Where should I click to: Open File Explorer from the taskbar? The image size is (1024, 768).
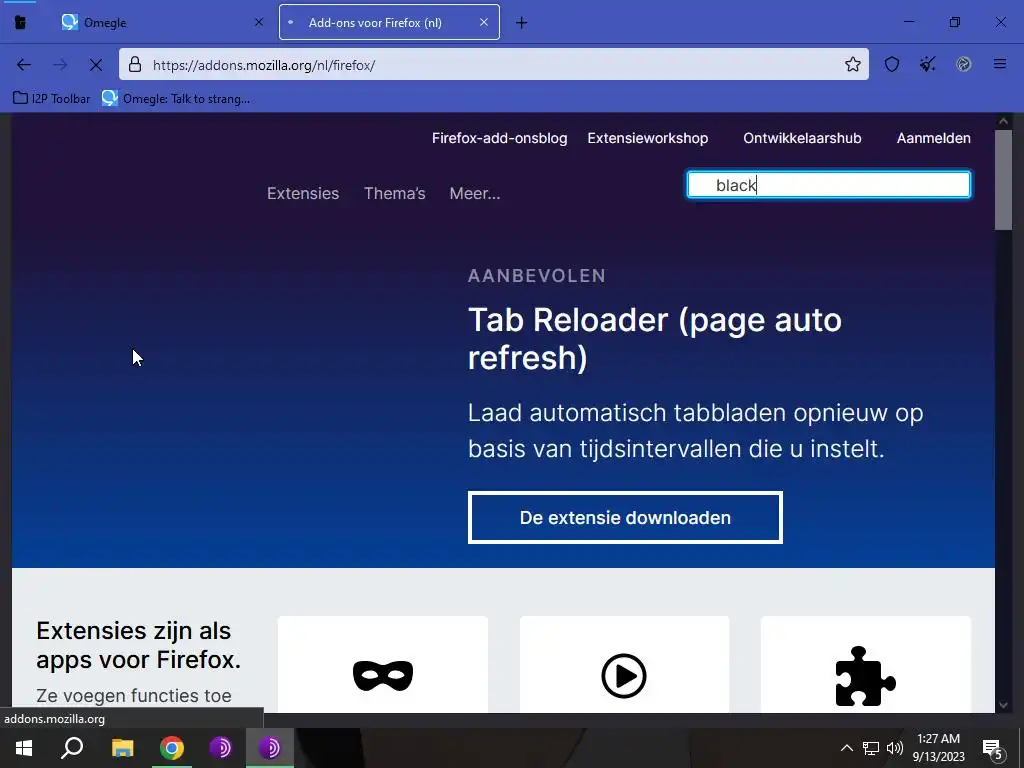(x=122, y=748)
